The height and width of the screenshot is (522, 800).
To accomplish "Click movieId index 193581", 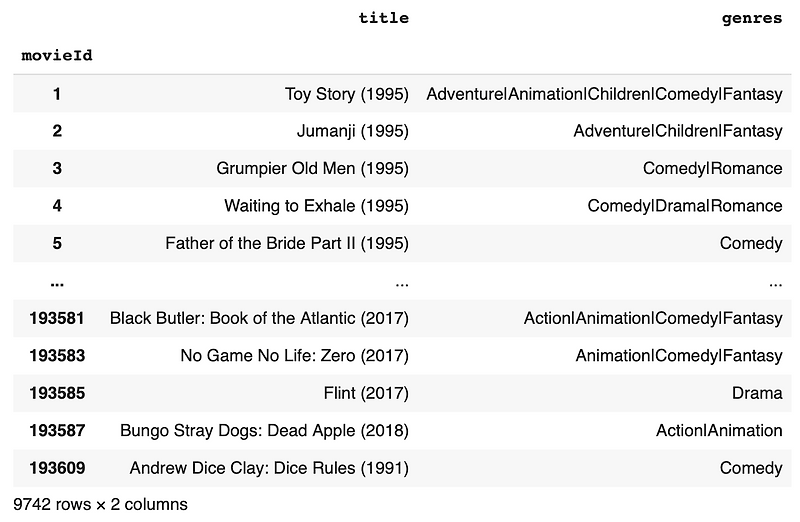I will tap(57, 318).
